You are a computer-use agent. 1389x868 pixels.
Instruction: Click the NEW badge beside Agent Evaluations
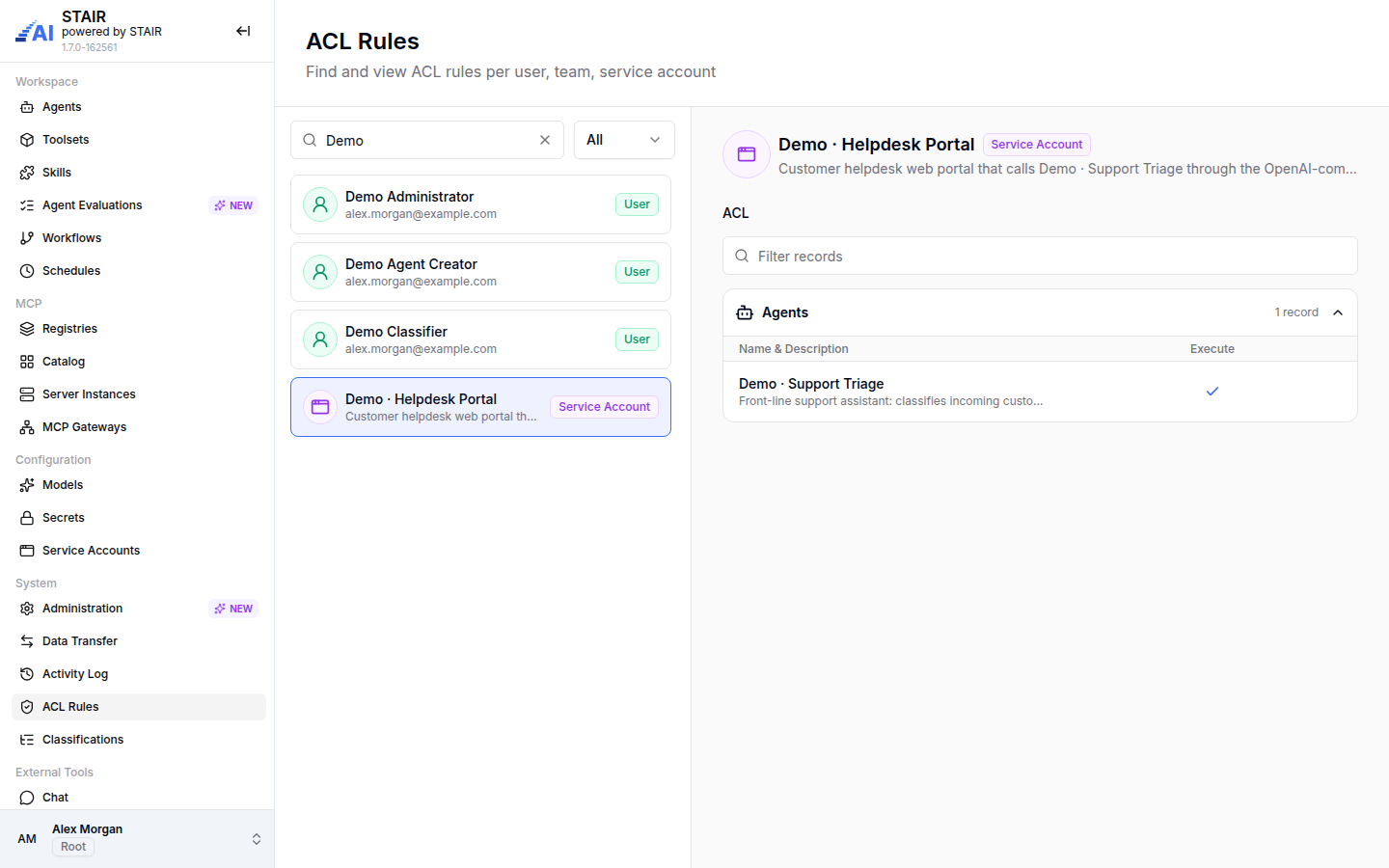pyautogui.click(x=233, y=205)
